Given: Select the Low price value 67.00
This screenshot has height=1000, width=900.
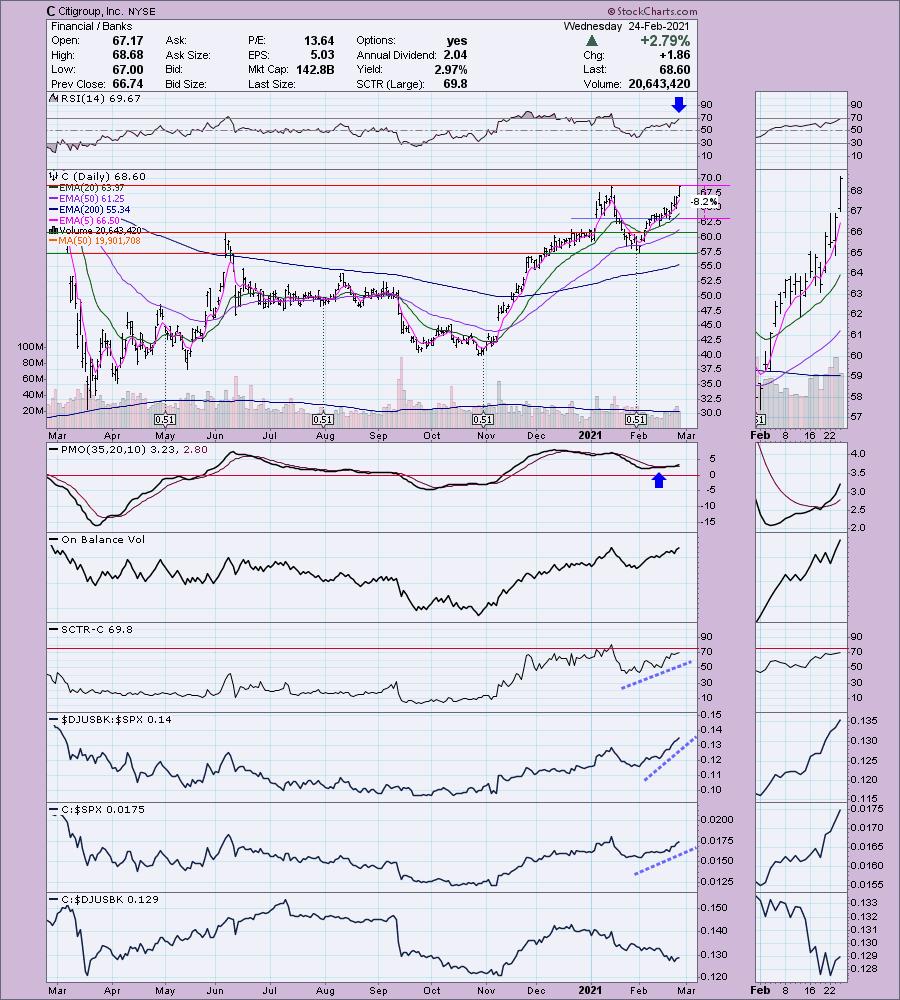Looking at the screenshot, I should point(128,70).
